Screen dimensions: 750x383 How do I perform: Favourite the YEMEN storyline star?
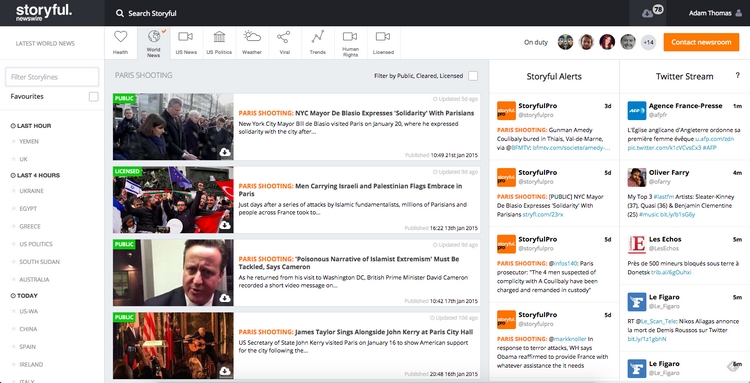(x=13, y=142)
